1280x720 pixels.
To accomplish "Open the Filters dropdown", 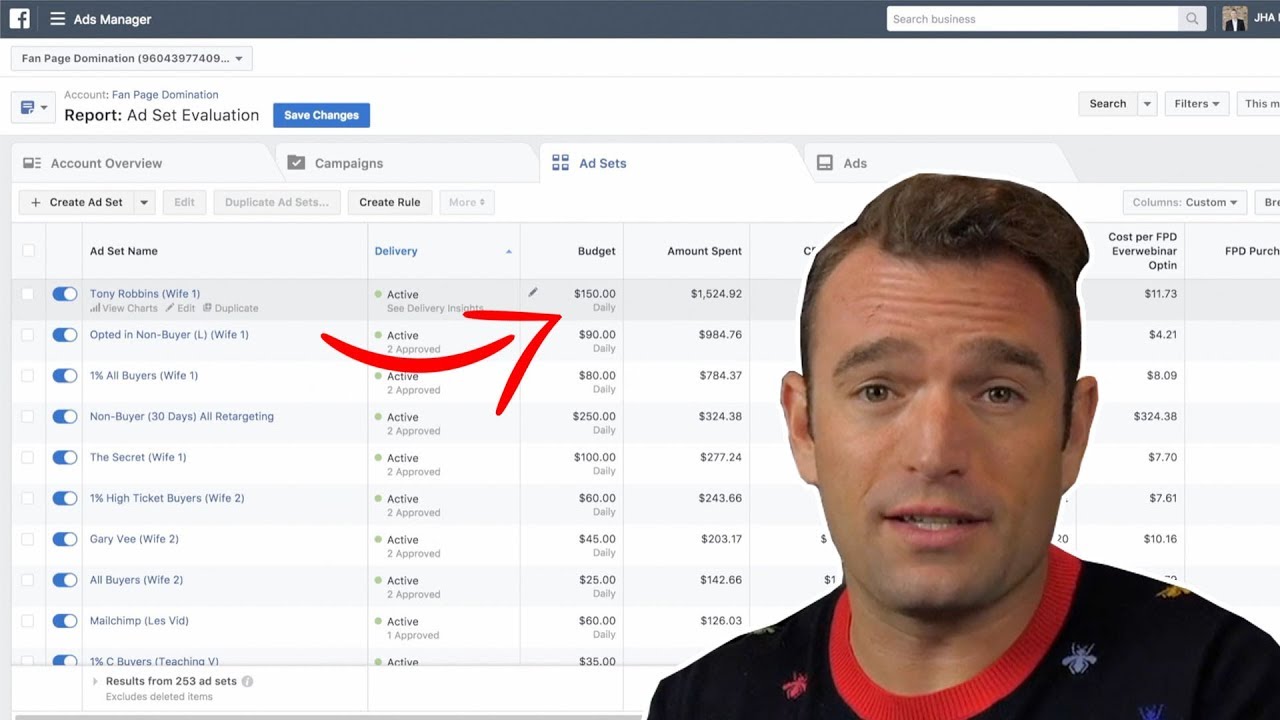I will 1197,103.
